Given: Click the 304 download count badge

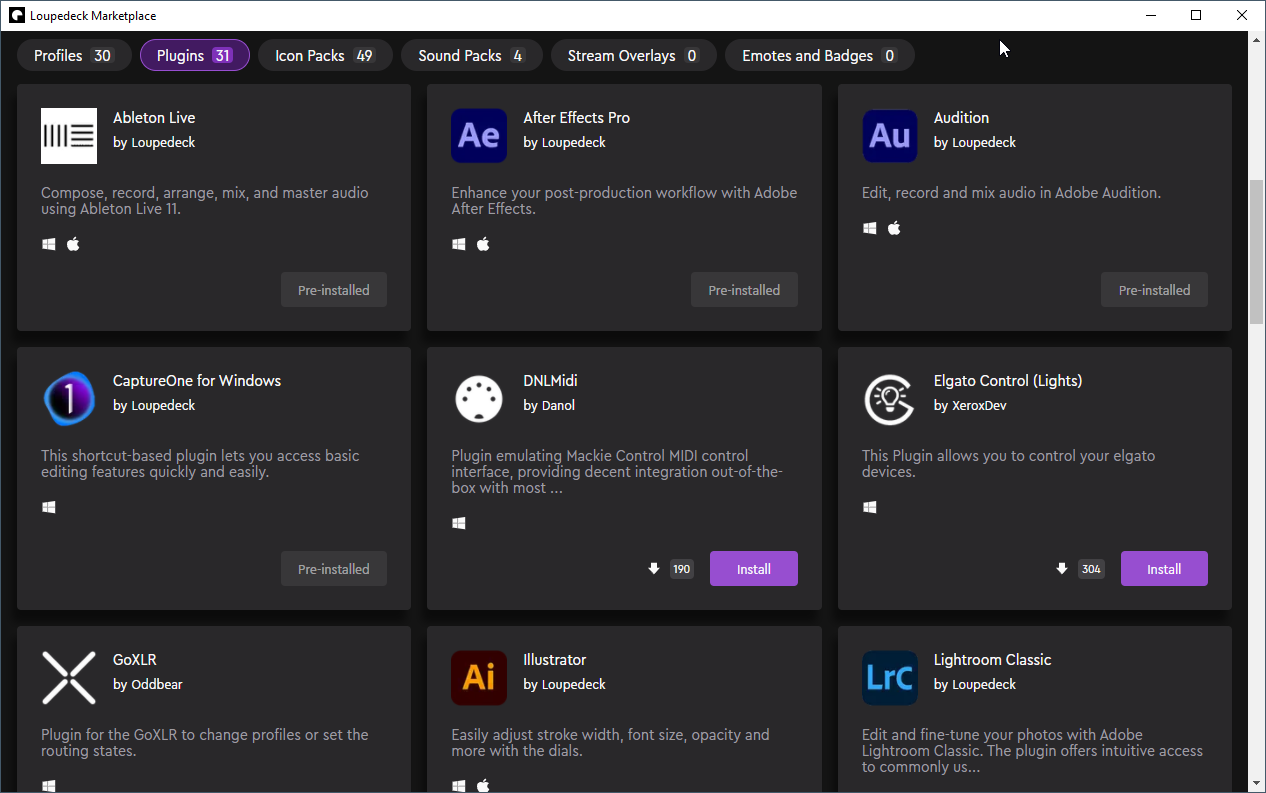Looking at the screenshot, I should tap(1091, 569).
